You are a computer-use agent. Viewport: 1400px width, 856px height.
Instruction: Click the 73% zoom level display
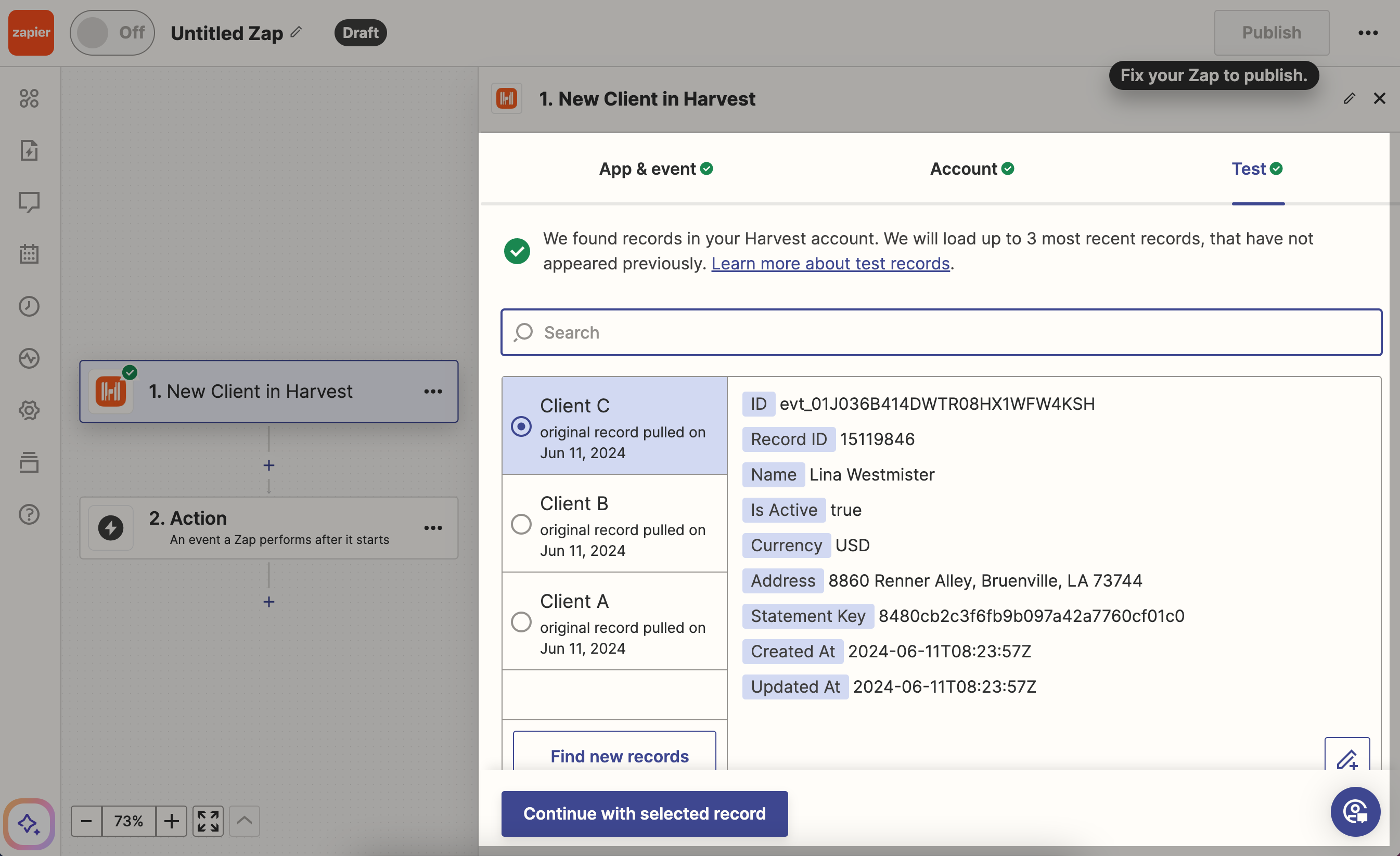point(129,821)
